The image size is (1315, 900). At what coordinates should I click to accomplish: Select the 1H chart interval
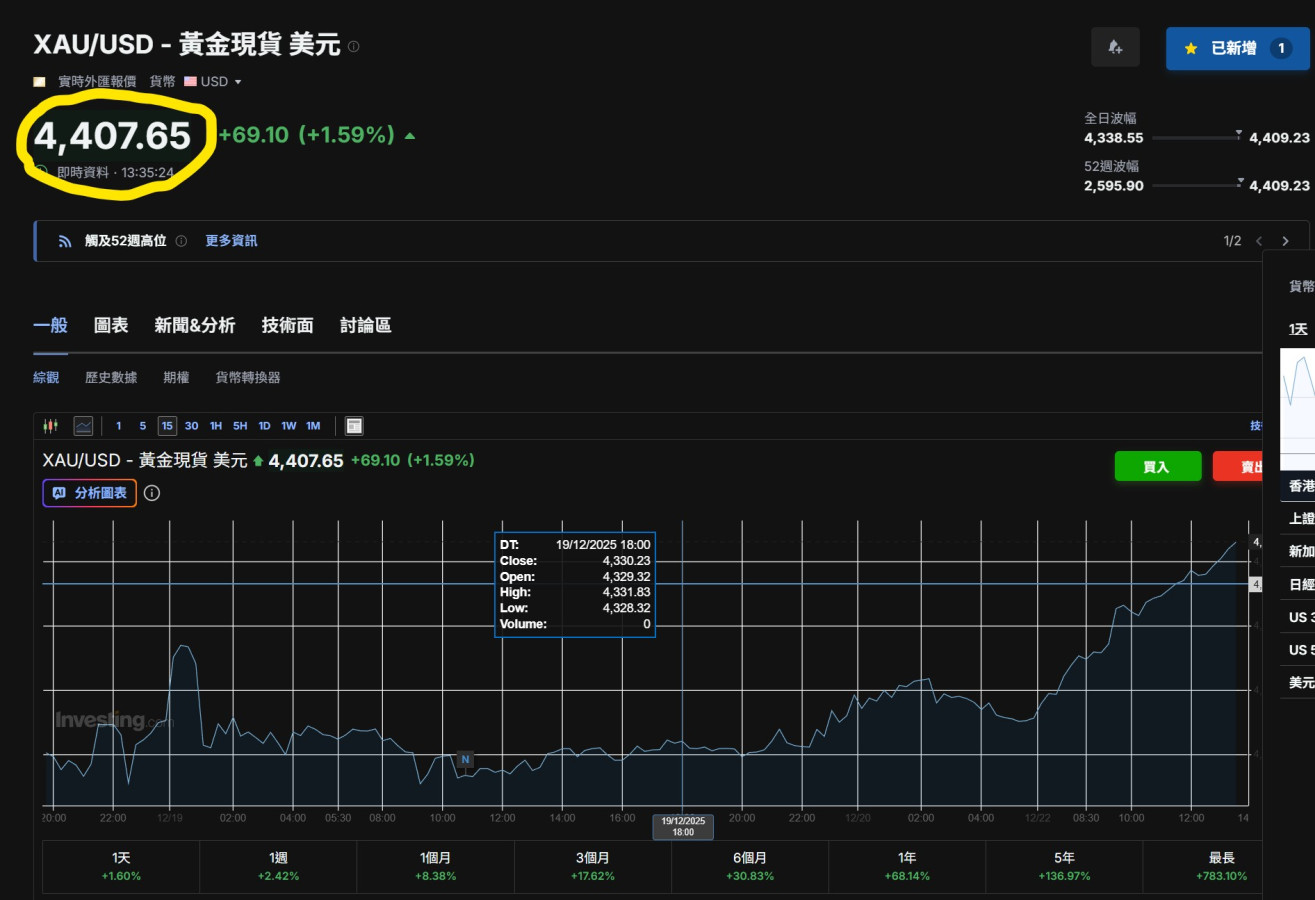click(216, 426)
